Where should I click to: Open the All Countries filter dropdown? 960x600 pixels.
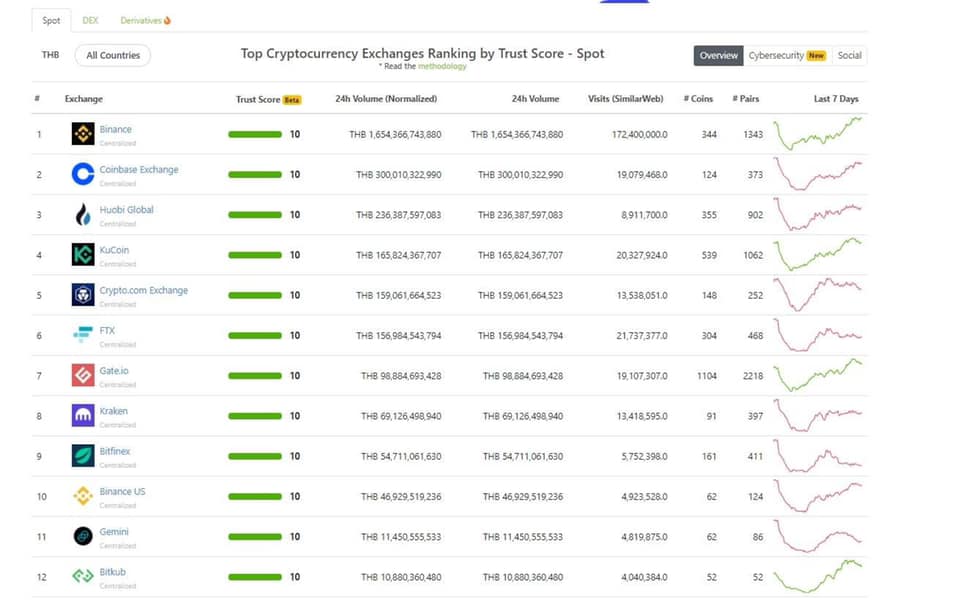point(113,55)
